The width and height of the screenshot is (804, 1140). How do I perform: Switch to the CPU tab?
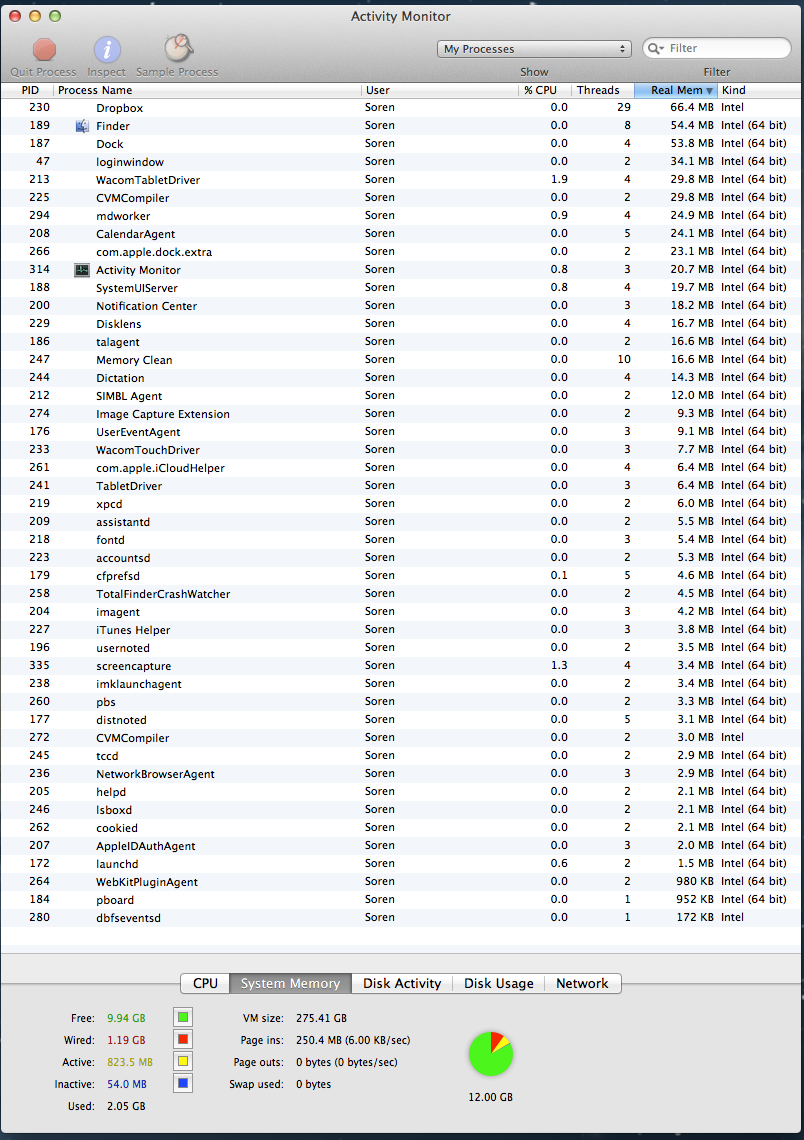coord(205,983)
